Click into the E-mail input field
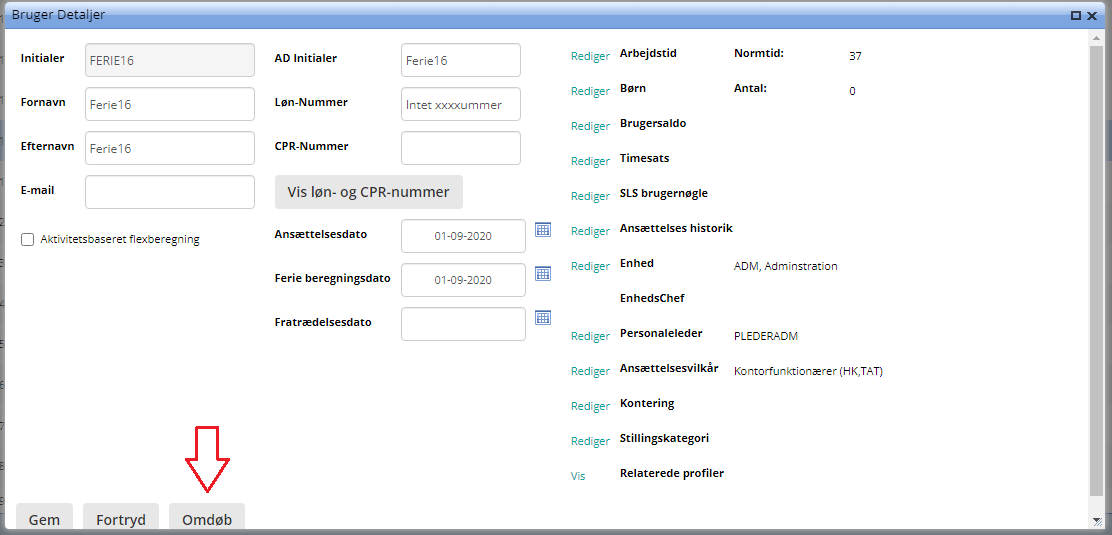The width and height of the screenshot is (1112, 535). click(x=170, y=192)
